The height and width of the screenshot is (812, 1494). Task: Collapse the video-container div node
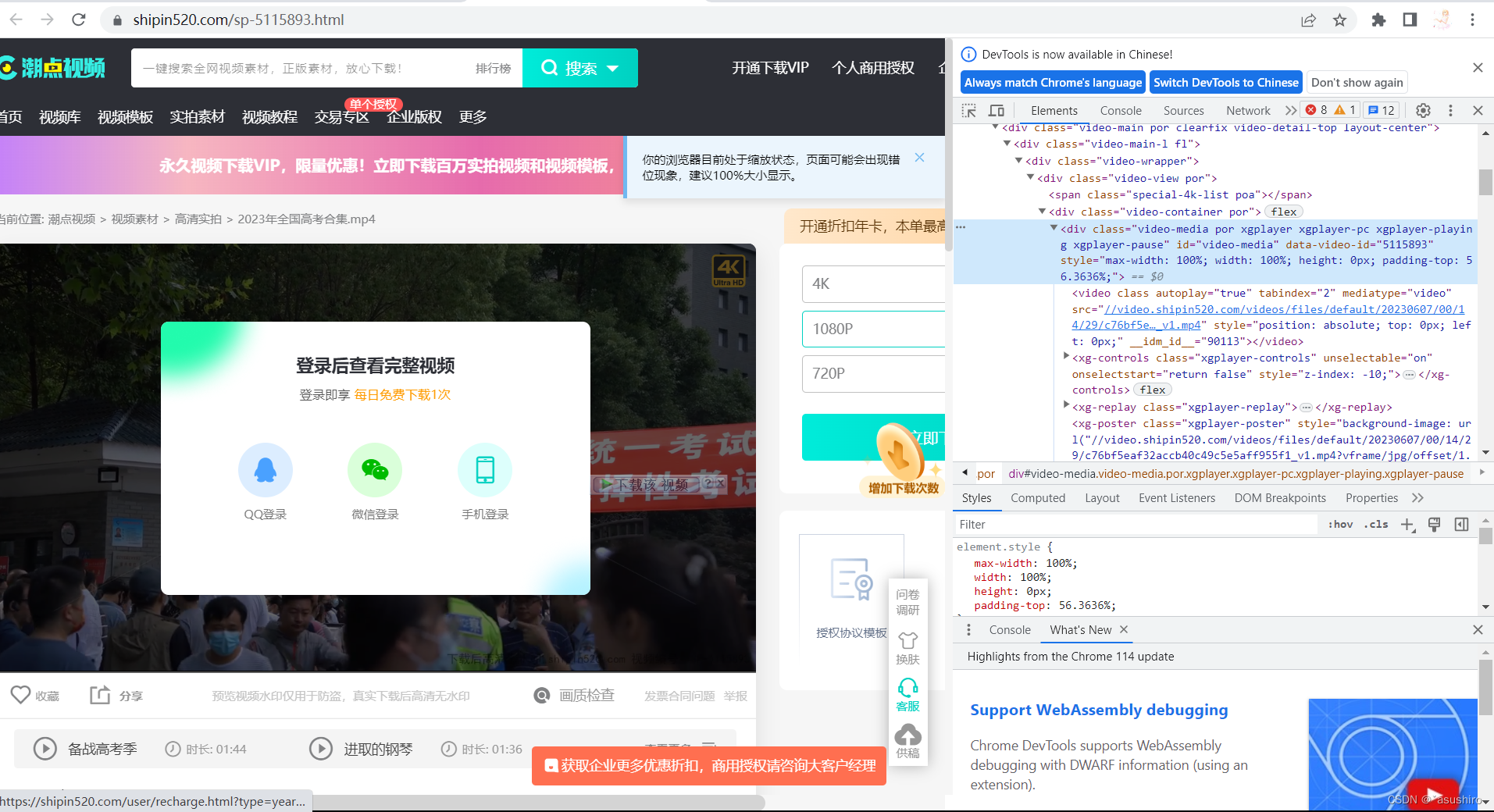tap(1042, 212)
